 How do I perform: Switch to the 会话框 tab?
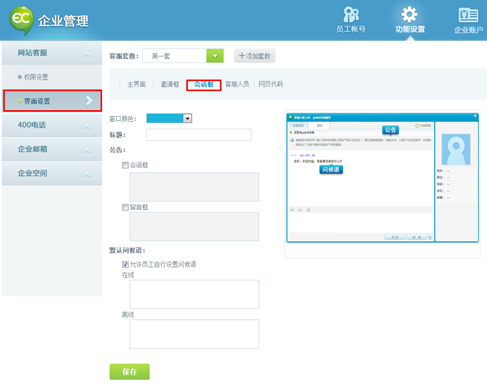point(204,85)
